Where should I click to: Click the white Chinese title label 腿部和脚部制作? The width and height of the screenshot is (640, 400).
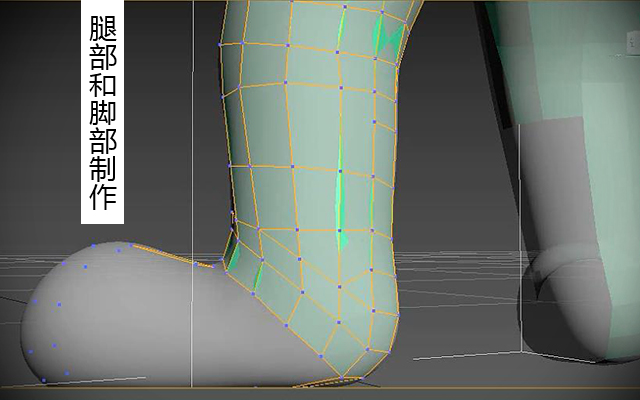click(x=102, y=112)
